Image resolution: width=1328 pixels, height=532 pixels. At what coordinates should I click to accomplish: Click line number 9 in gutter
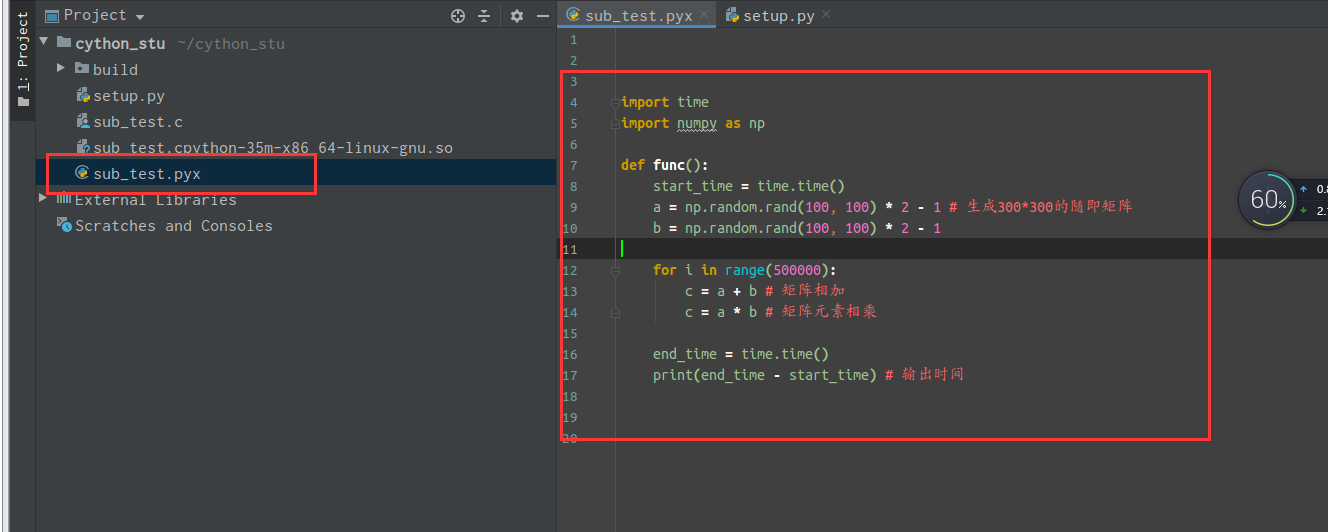pyautogui.click(x=574, y=207)
